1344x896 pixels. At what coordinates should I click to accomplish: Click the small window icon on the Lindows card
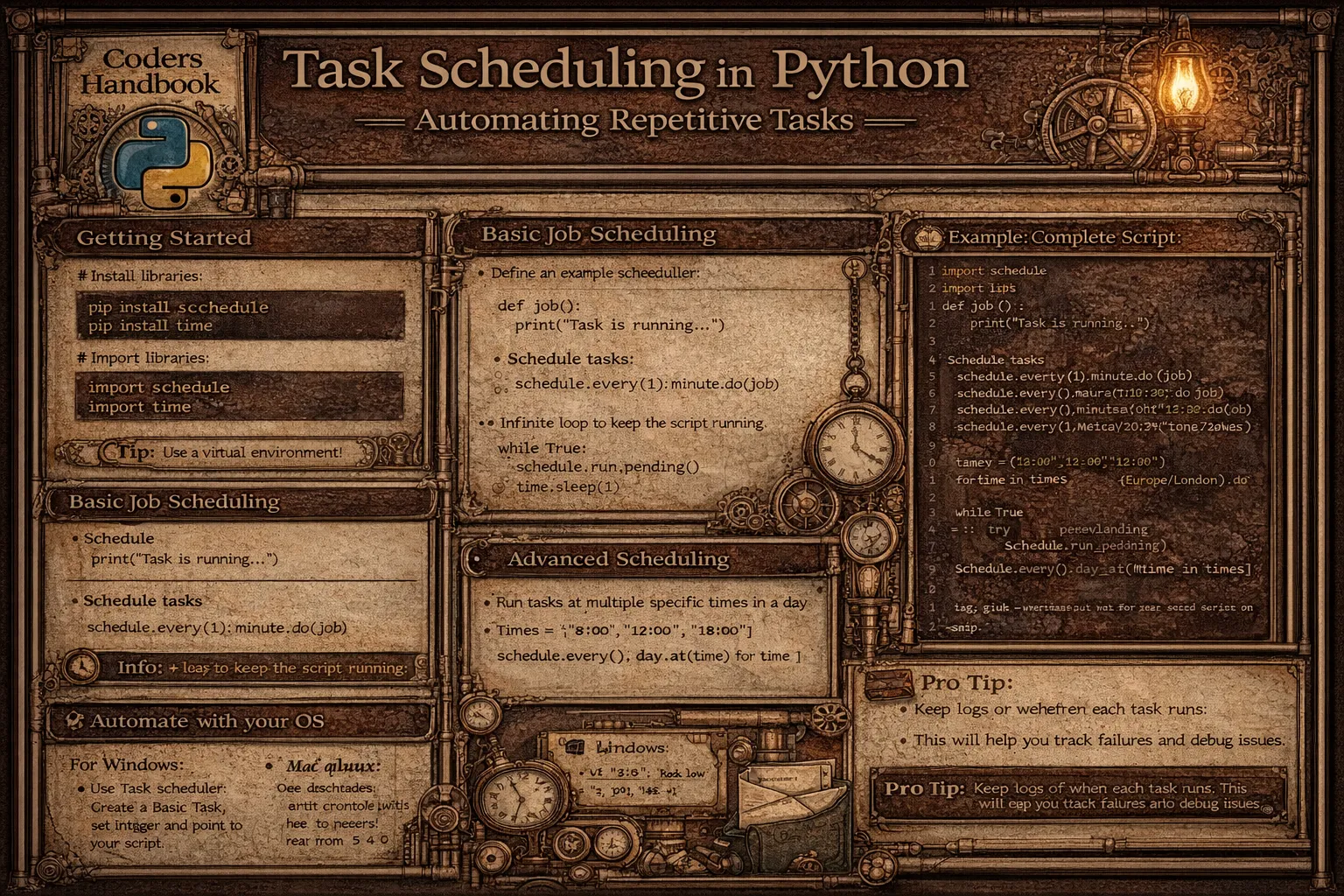tap(577, 745)
